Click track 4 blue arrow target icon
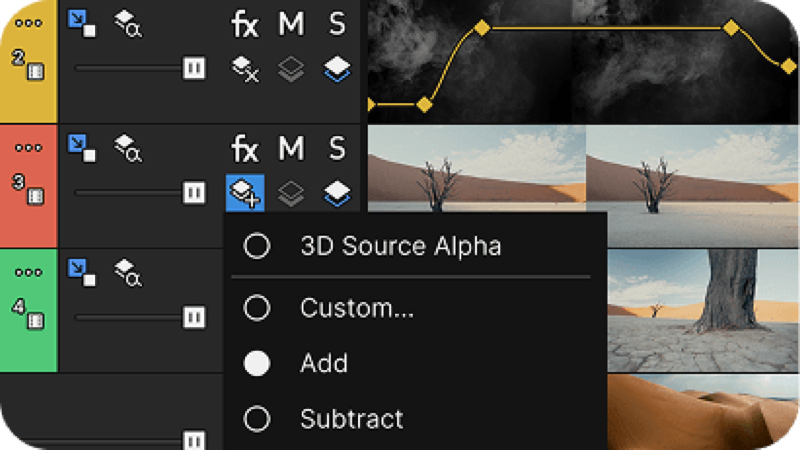The width and height of the screenshot is (800, 450). [x=82, y=272]
